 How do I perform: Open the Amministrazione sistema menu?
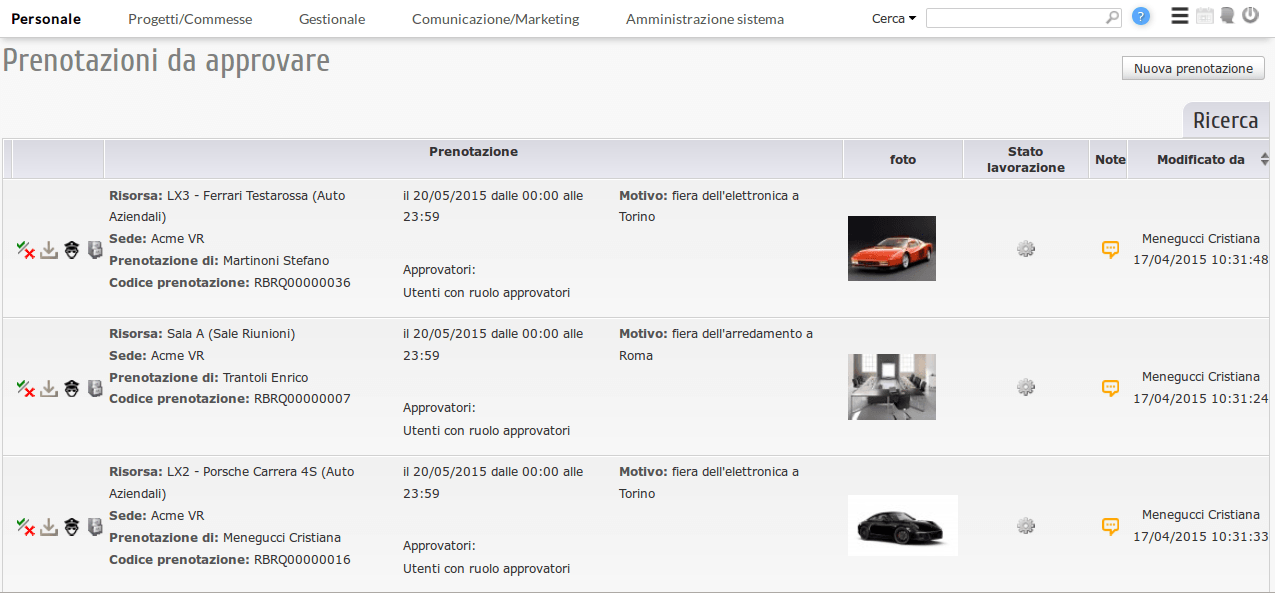click(x=704, y=19)
